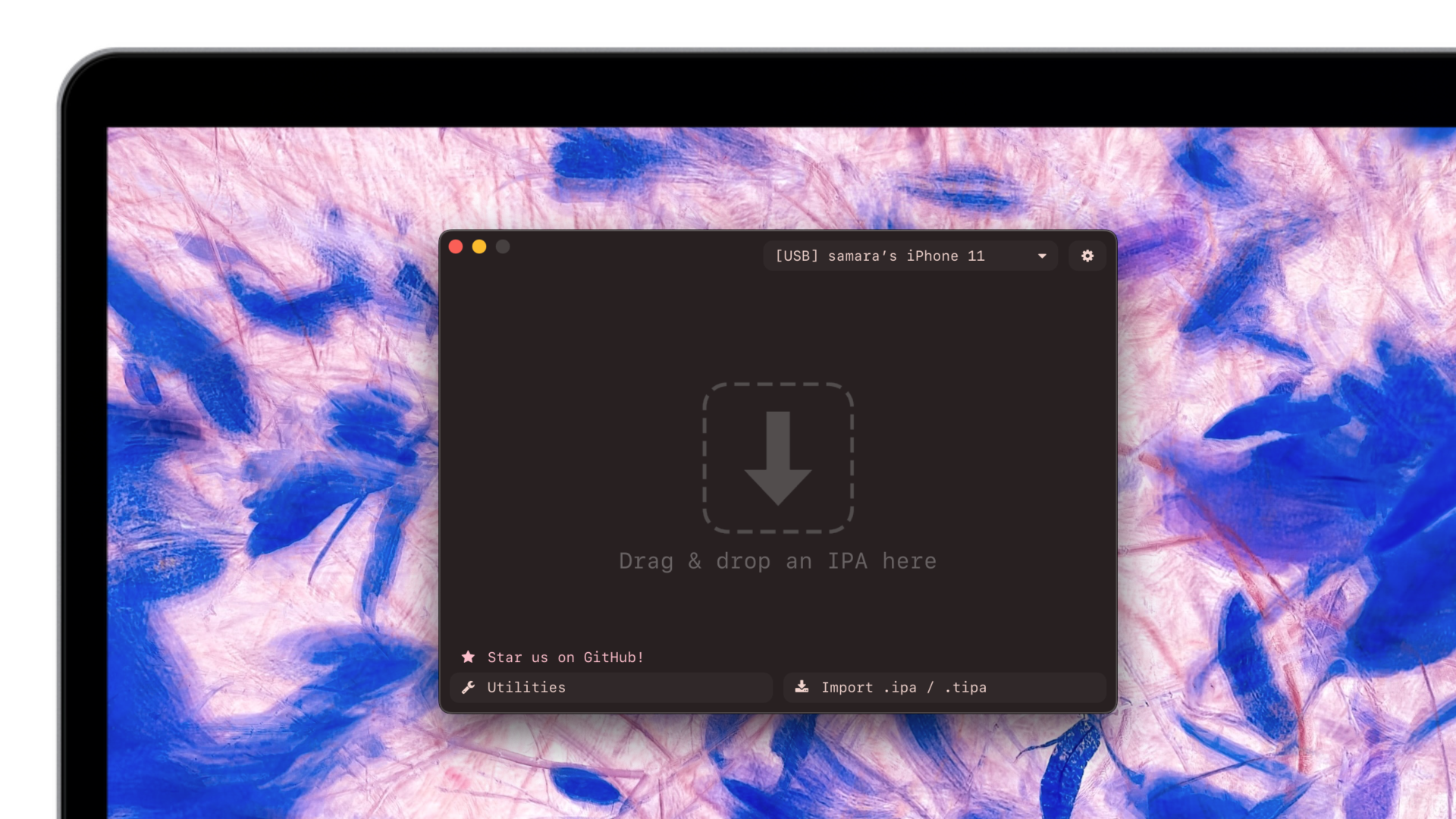Viewport: 1456px width, 819px height.
Task: Open the Utilities menu
Action: pyautogui.click(x=611, y=687)
